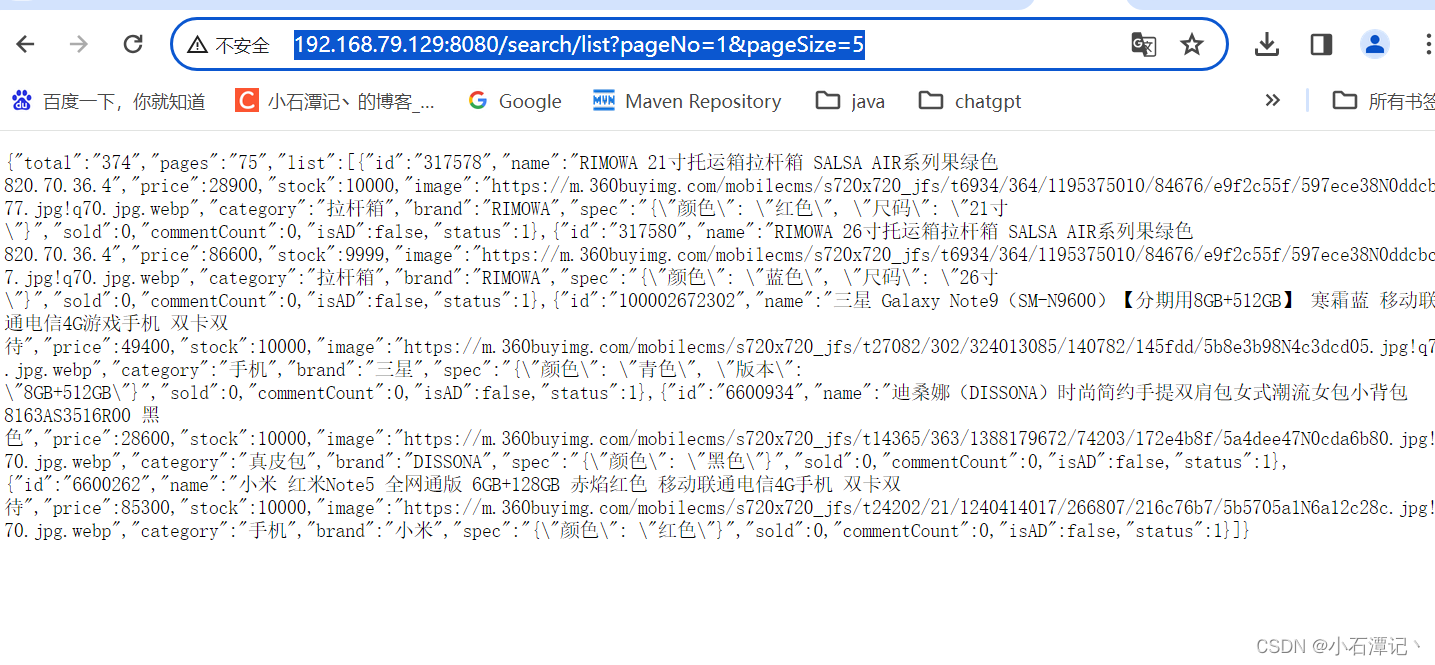Click the 8163AS3516R00 model text

pyautogui.click(x=69, y=416)
